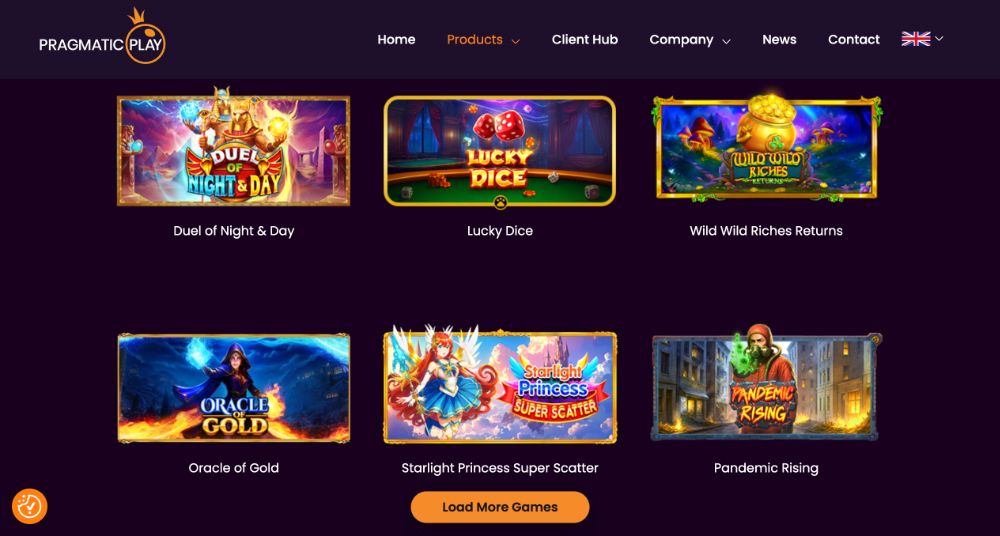1000x536 pixels.
Task: Open the Oracle of Gold thumbnail
Action: [x=233, y=388]
